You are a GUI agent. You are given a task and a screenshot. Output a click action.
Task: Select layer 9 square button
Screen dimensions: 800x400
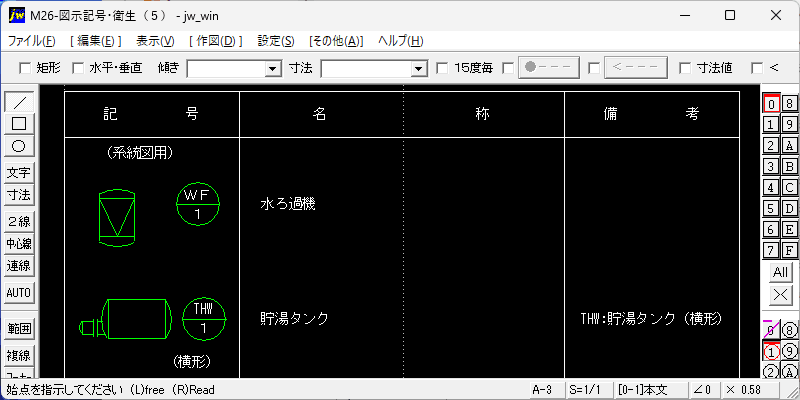click(789, 124)
